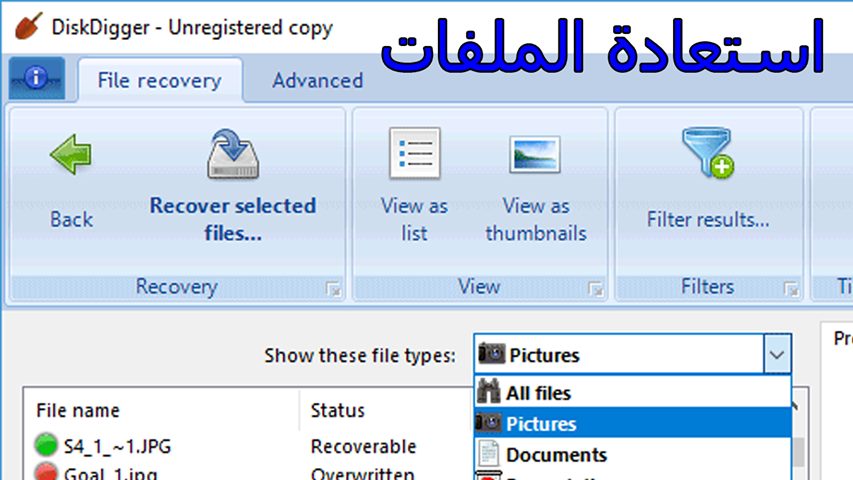Click the Back label text
This screenshot has width=853, height=480.
[x=71, y=219]
